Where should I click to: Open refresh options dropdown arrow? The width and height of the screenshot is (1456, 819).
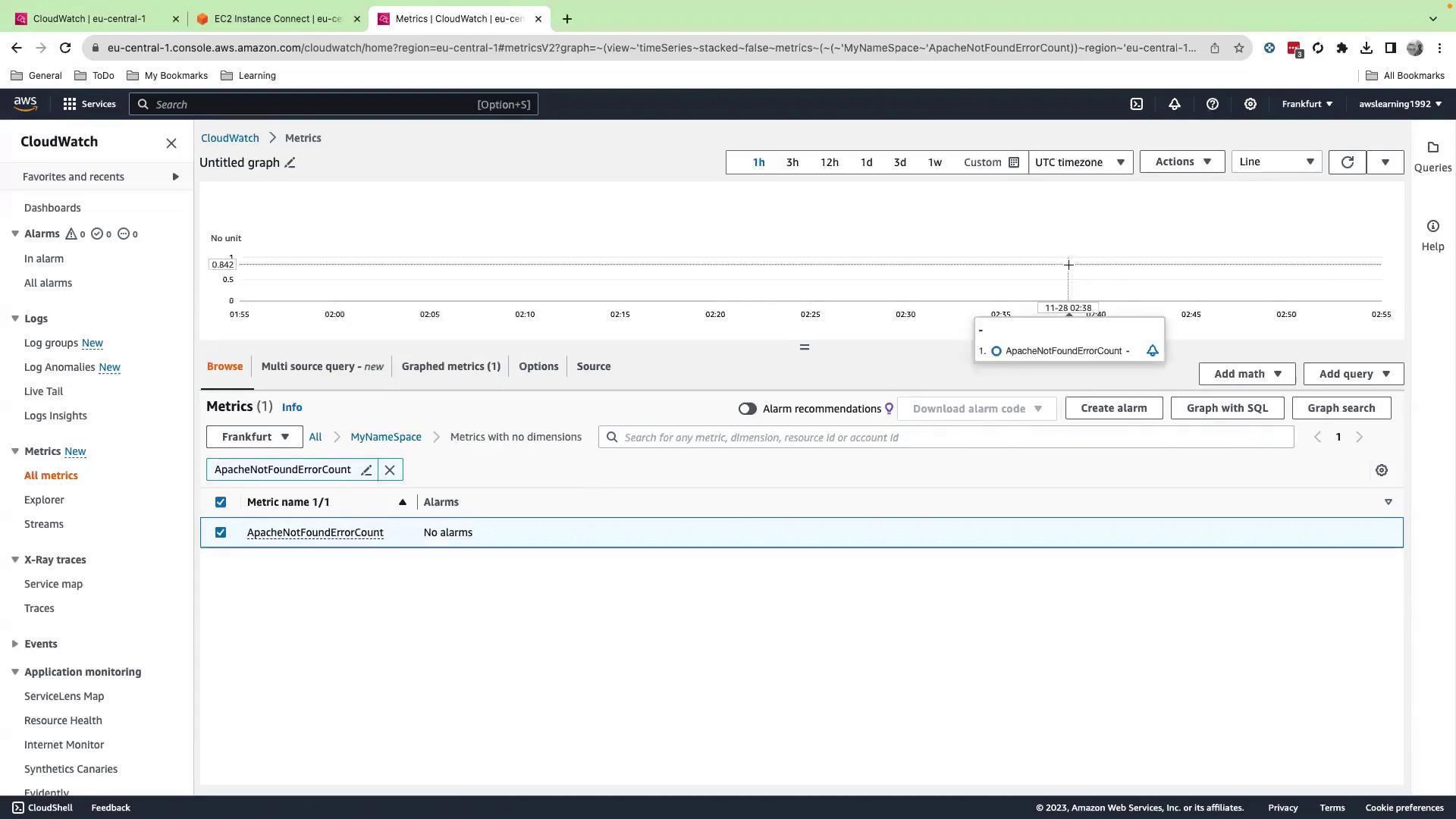tap(1385, 162)
